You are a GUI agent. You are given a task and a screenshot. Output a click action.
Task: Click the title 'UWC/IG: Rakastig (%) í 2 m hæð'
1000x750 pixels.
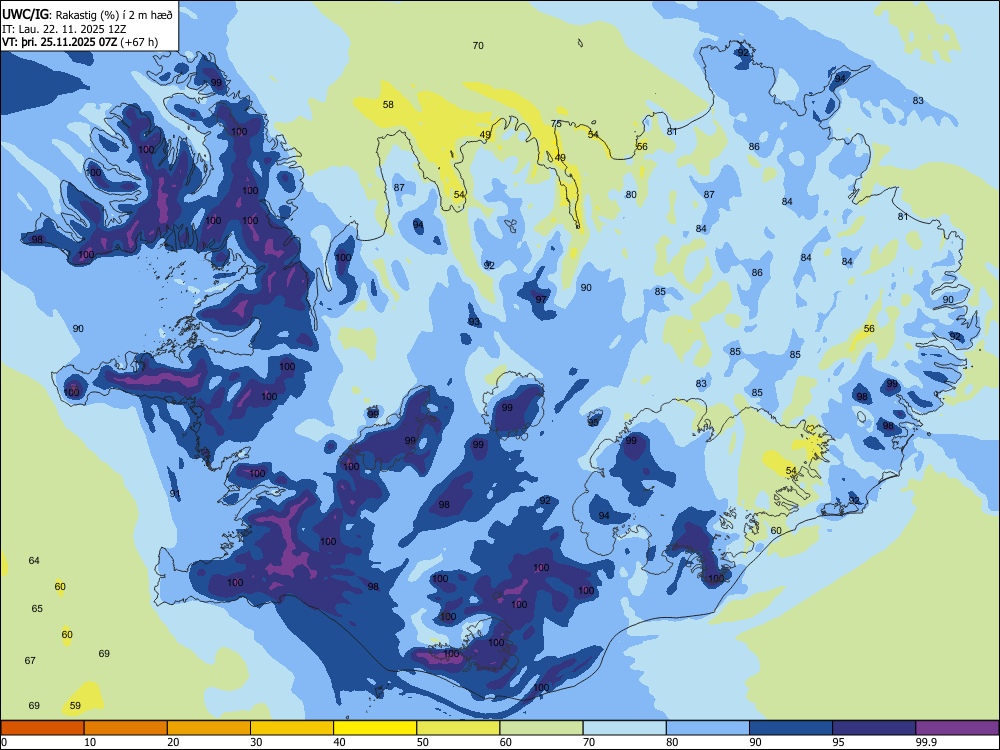pos(87,15)
